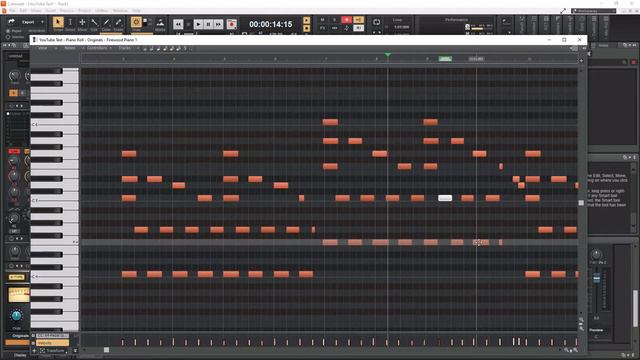The image size is (640, 360).
Task: Click the plus icon at the timeline's right end
Action: click(x=581, y=60)
